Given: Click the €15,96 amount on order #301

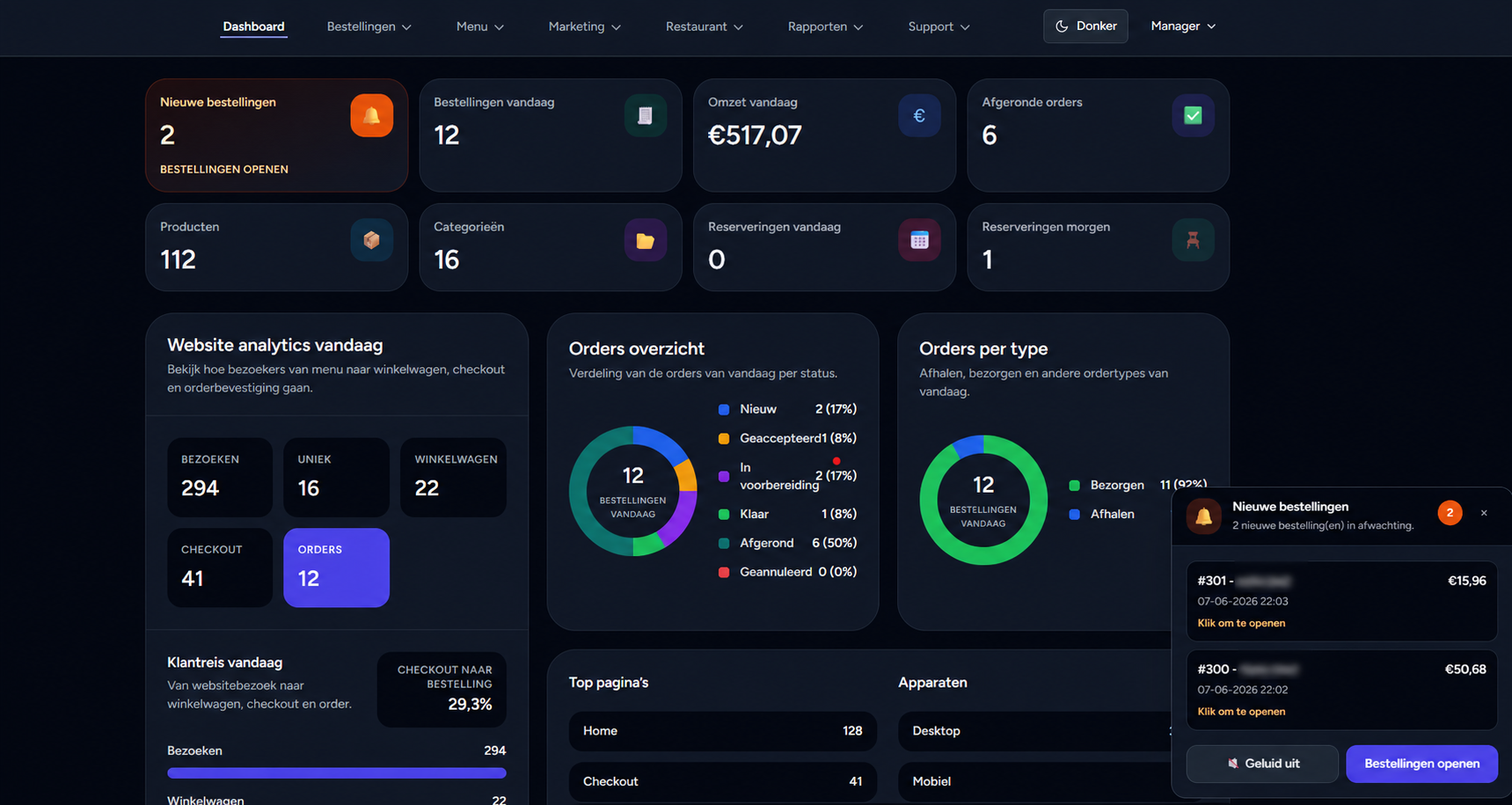Looking at the screenshot, I should (1466, 581).
